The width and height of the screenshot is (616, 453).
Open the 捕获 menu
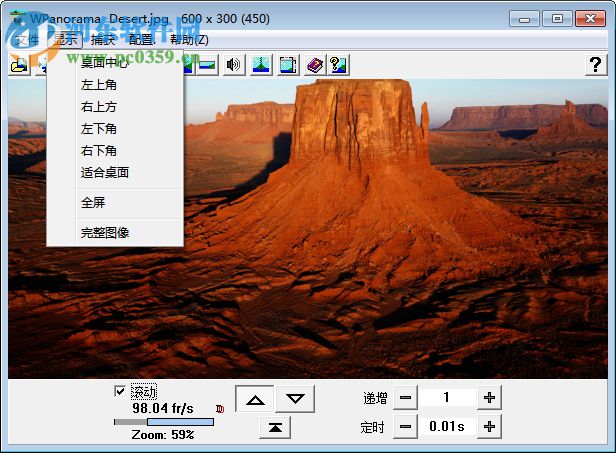click(103, 40)
